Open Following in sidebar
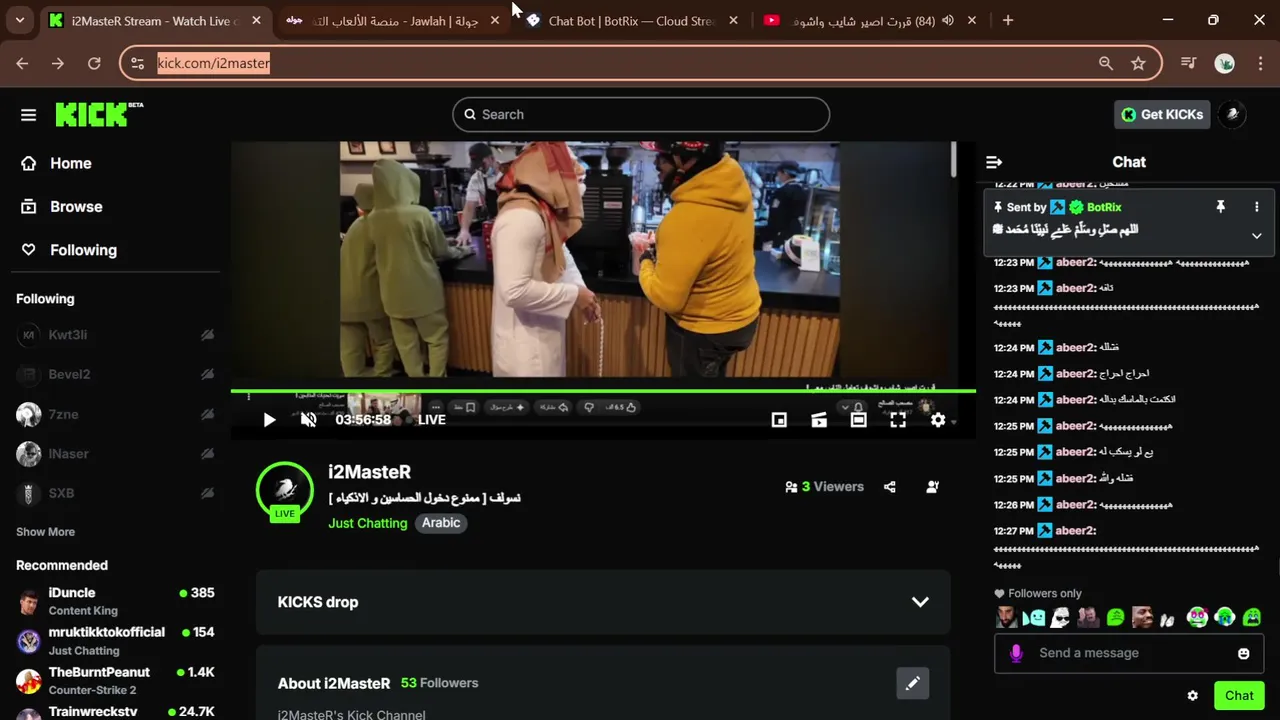The height and width of the screenshot is (720, 1280). pos(83,250)
